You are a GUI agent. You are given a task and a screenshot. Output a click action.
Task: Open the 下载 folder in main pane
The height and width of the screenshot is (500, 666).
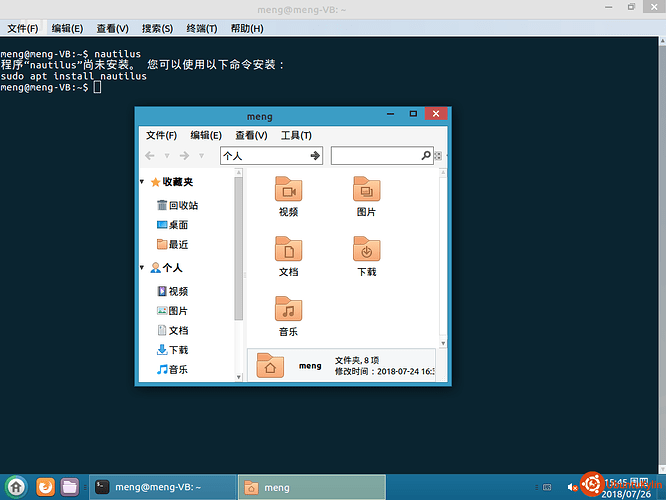(367, 256)
